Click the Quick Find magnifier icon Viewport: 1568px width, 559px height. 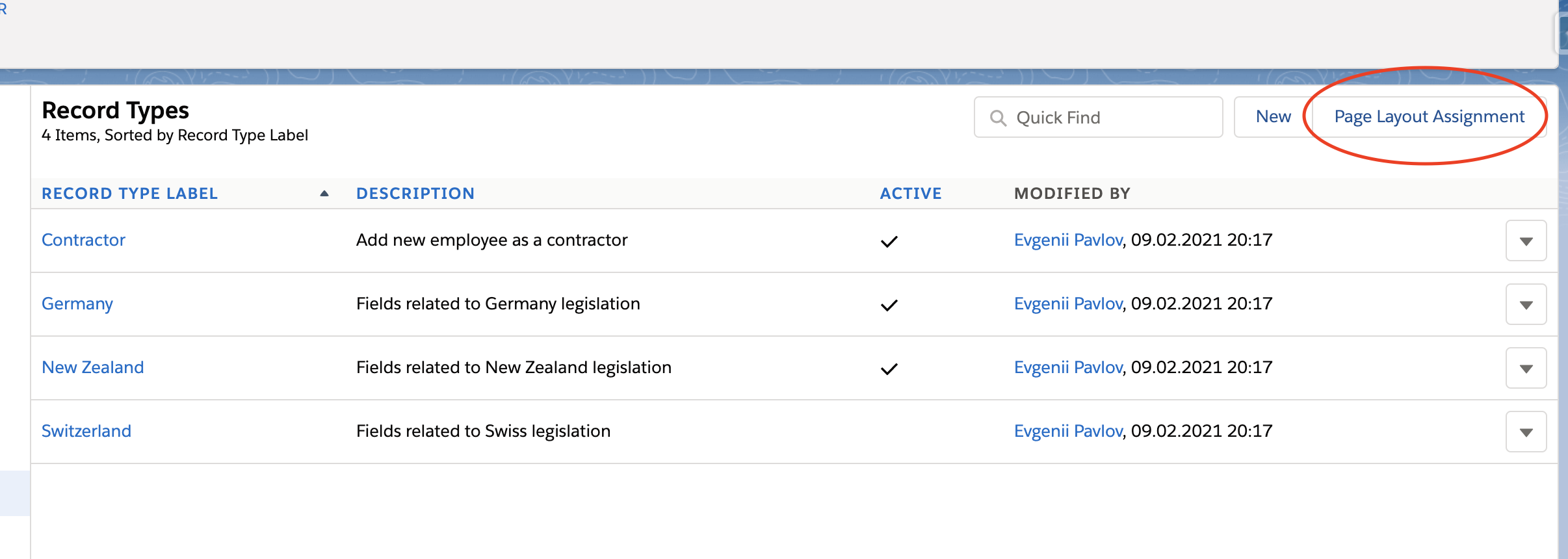(998, 118)
